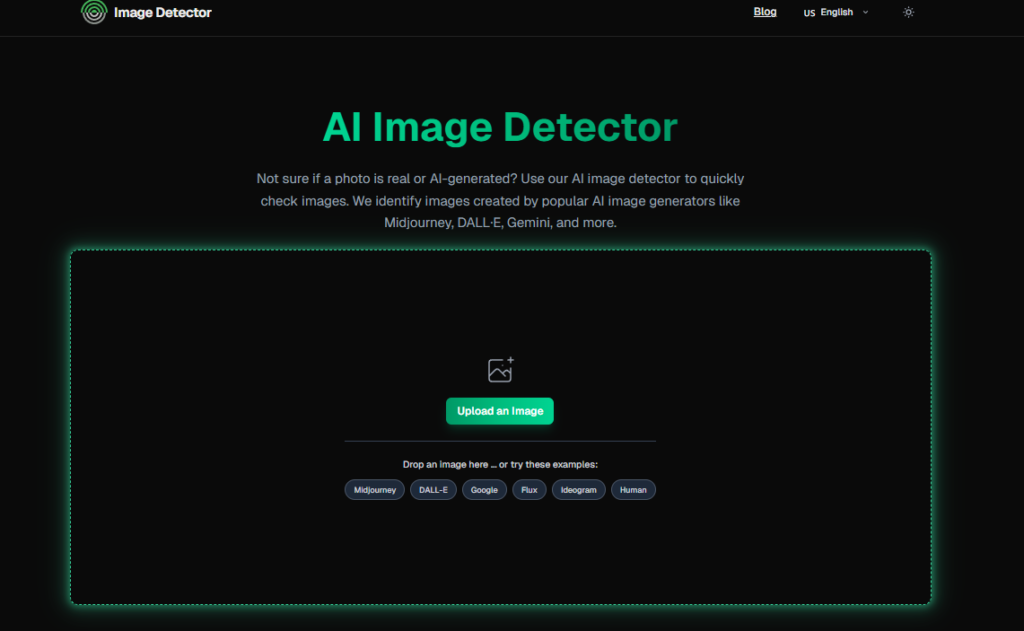
Task: Open the English language selector
Action: point(837,13)
